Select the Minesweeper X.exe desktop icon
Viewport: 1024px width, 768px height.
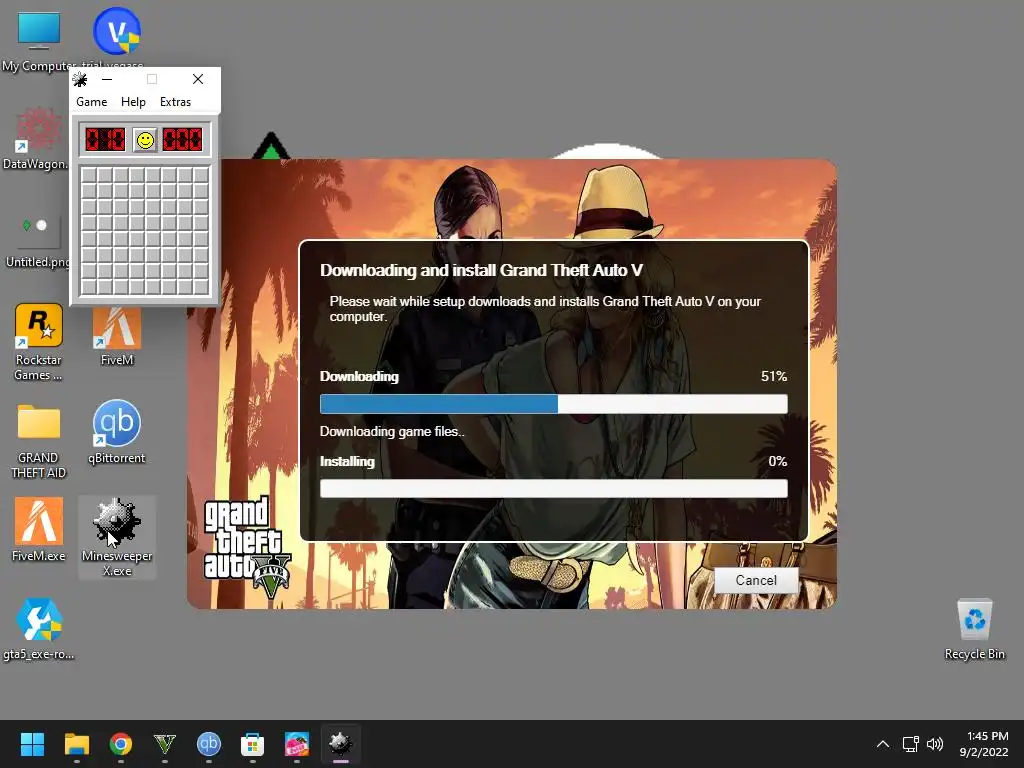(x=117, y=537)
